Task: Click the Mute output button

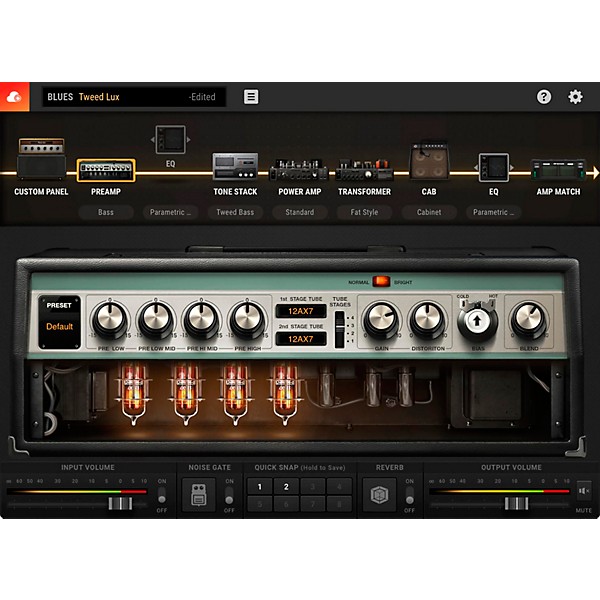Action: click(x=583, y=490)
